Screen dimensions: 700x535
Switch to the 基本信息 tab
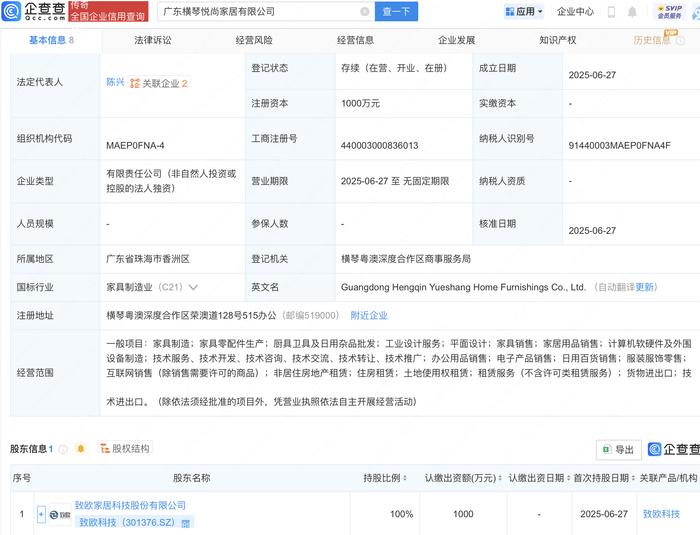(x=51, y=40)
